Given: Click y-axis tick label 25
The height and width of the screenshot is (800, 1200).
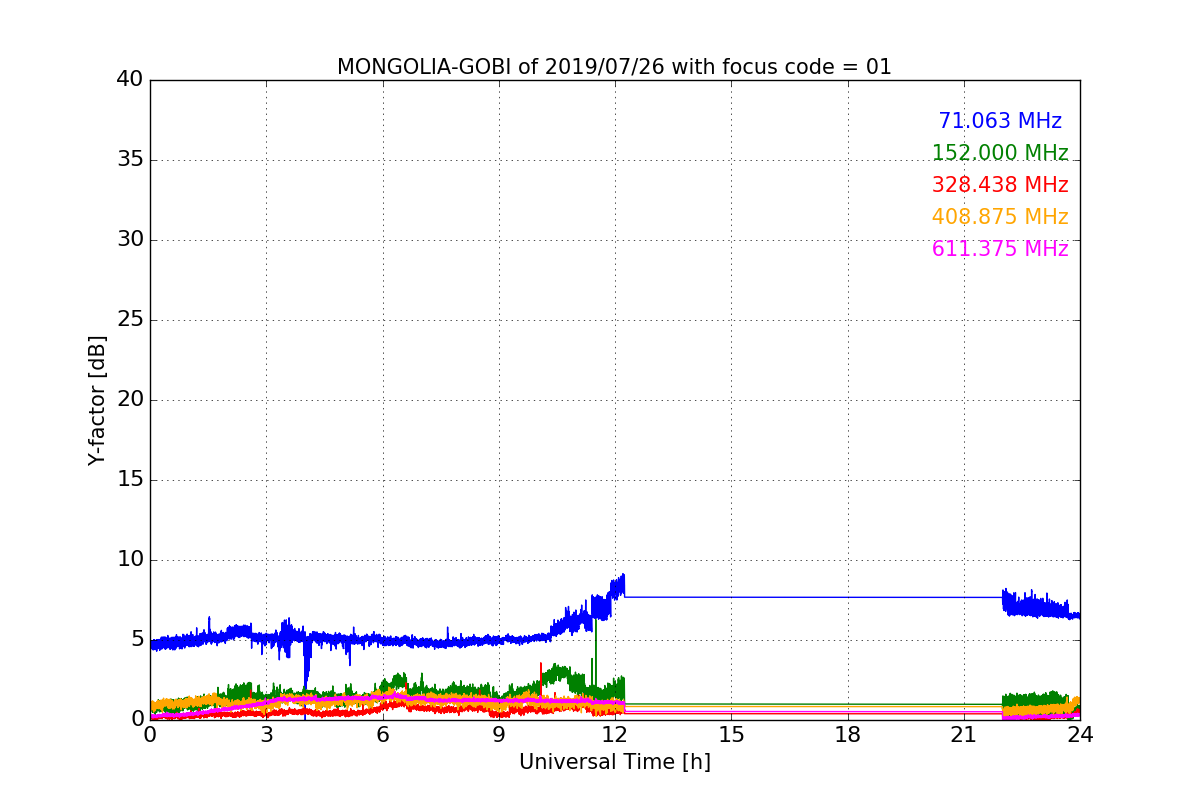Looking at the screenshot, I should coord(130,319).
